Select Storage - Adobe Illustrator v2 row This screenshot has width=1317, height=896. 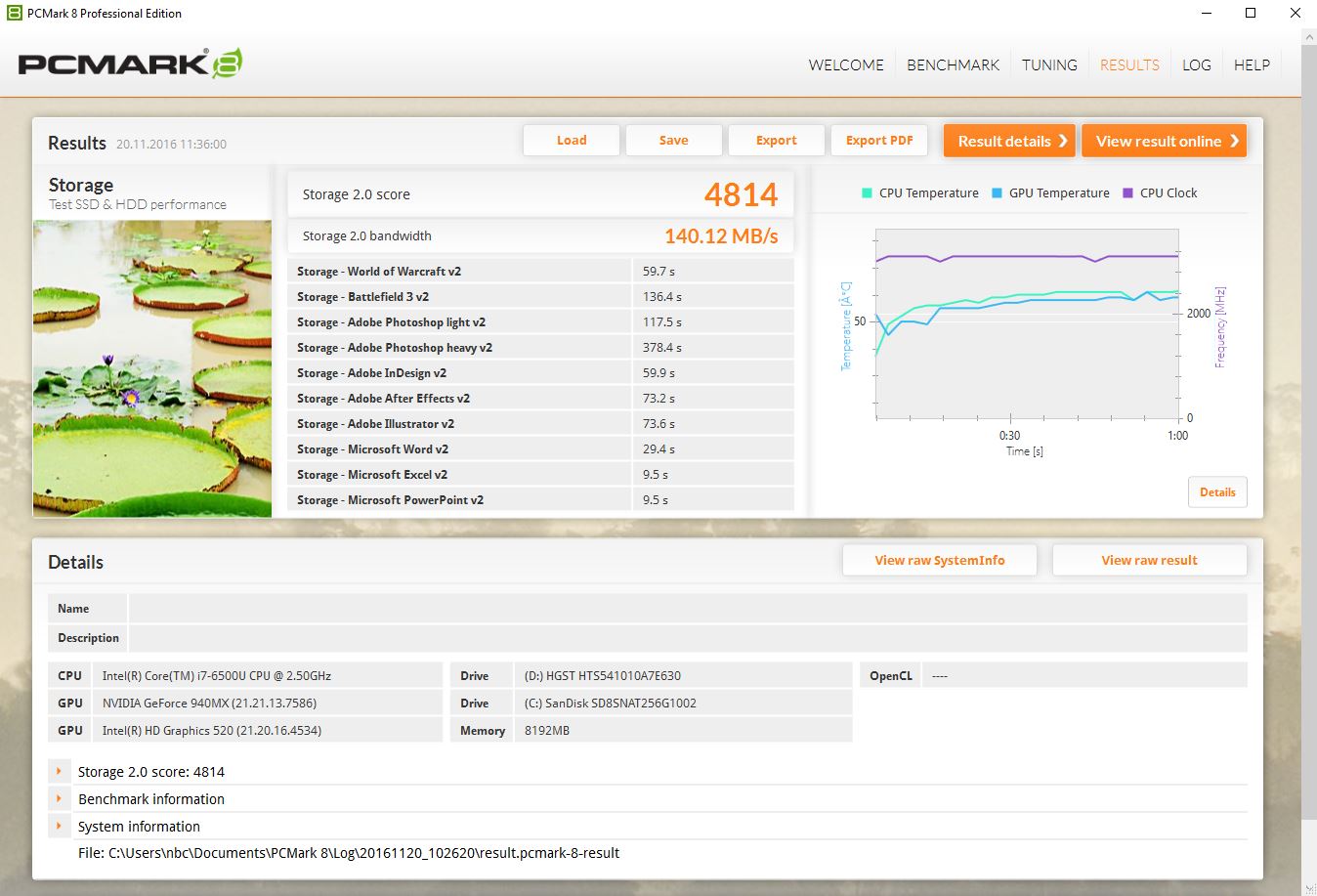click(x=540, y=423)
